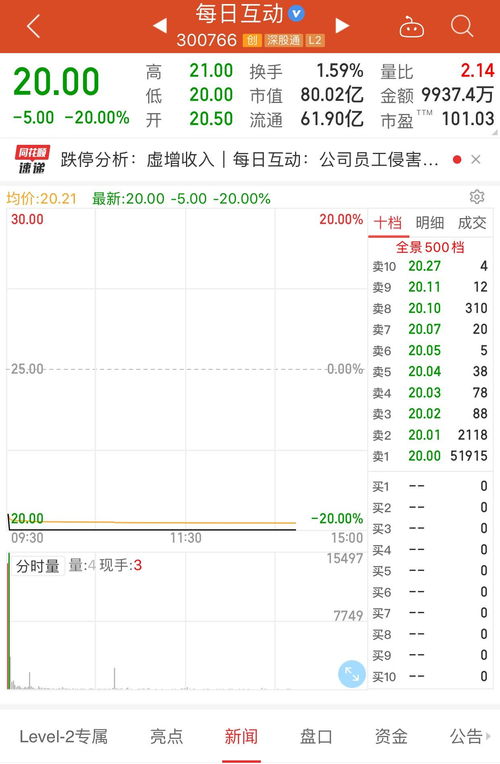Tap the 每日互动 stock name title
This screenshot has width=500, height=764.
(239, 13)
